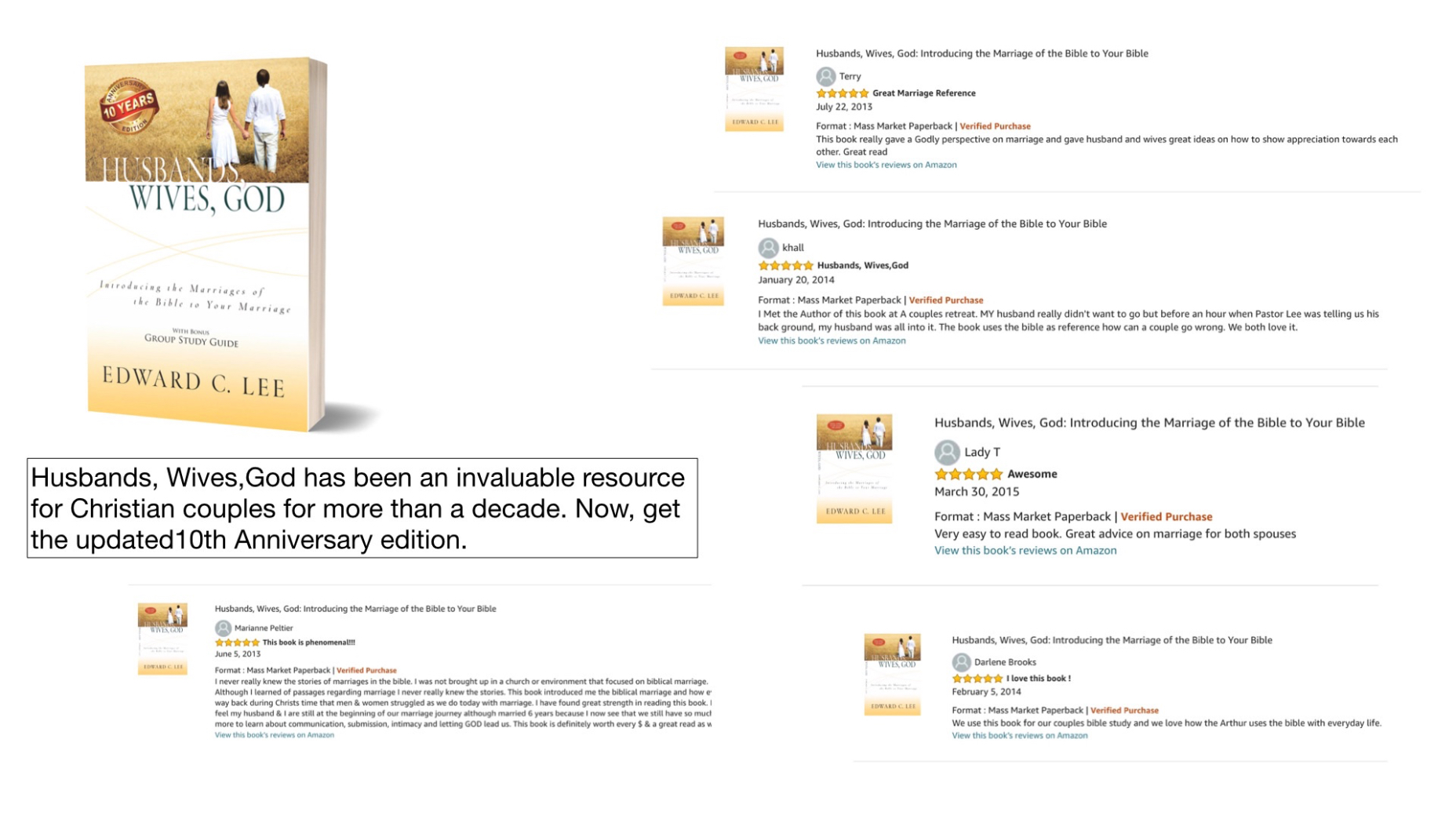Open Amazon reviews link under Marianne Peltier's review
This screenshot has height=819, width=1456.
click(x=274, y=735)
